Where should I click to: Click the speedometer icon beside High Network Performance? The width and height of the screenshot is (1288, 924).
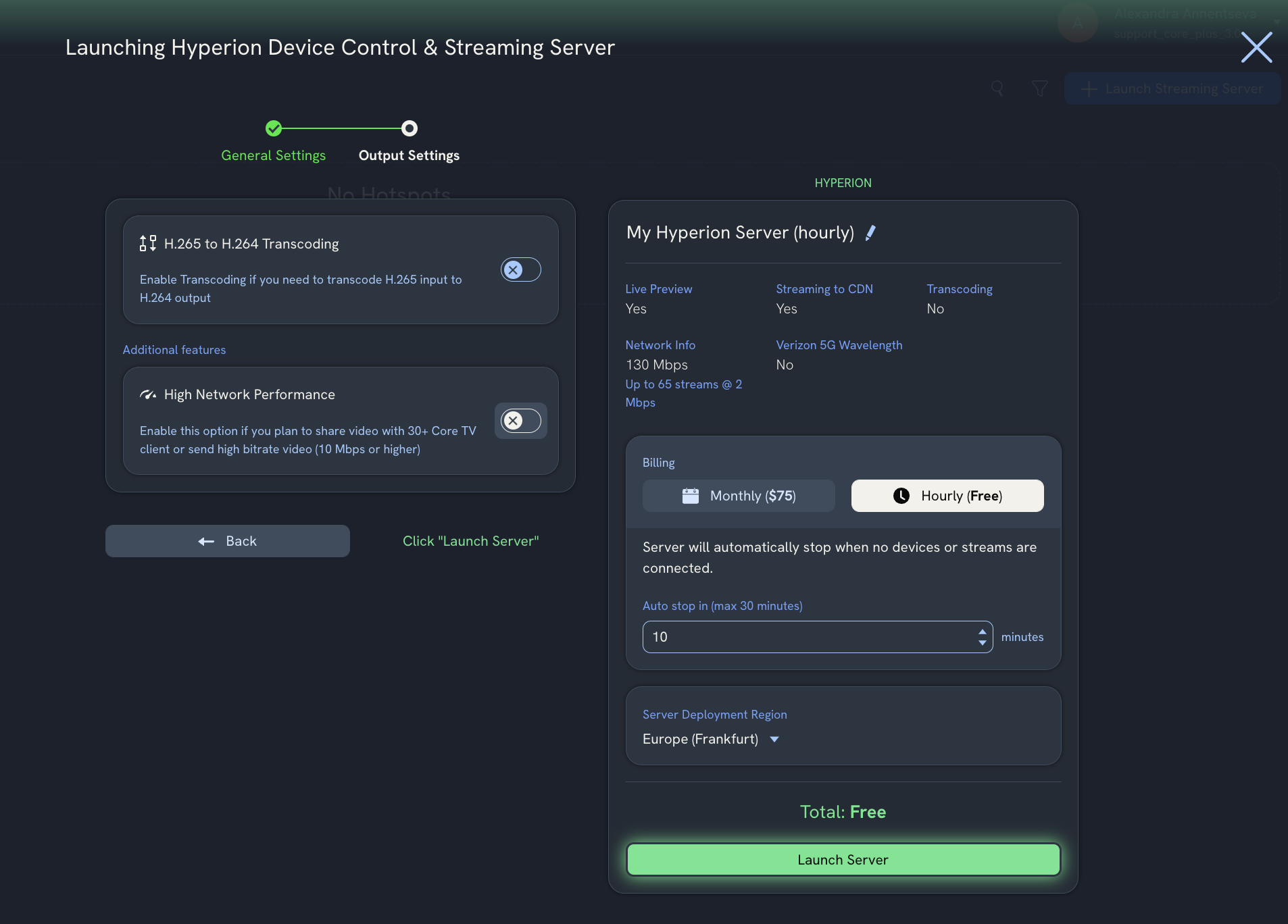point(147,394)
